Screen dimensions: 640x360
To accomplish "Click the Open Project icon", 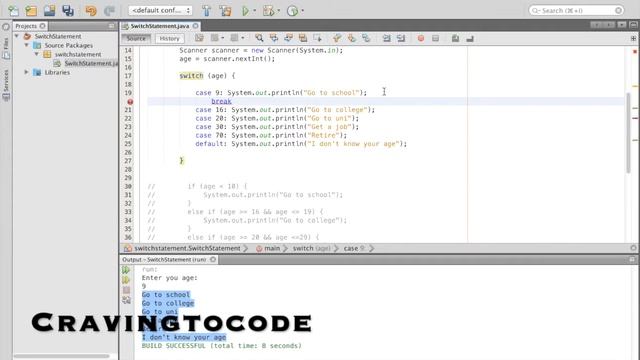I will pyautogui.click(x=49, y=11).
